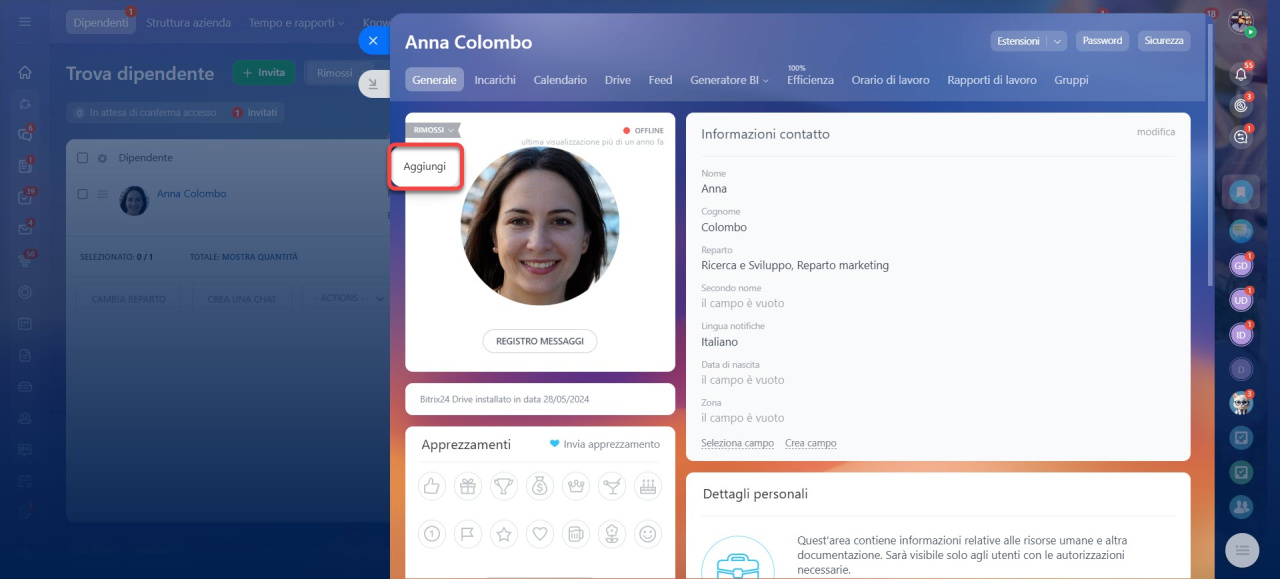
Task: Click In attesa di conferma accesso chip
Action: click(x=146, y=113)
